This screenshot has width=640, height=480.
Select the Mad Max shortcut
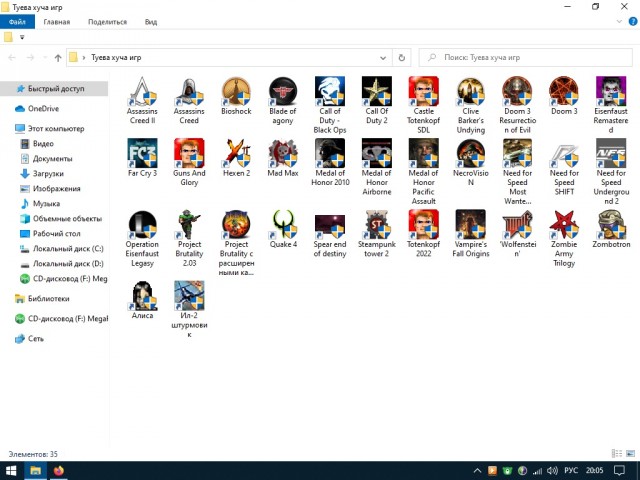pyautogui.click(x=282, y=158)
